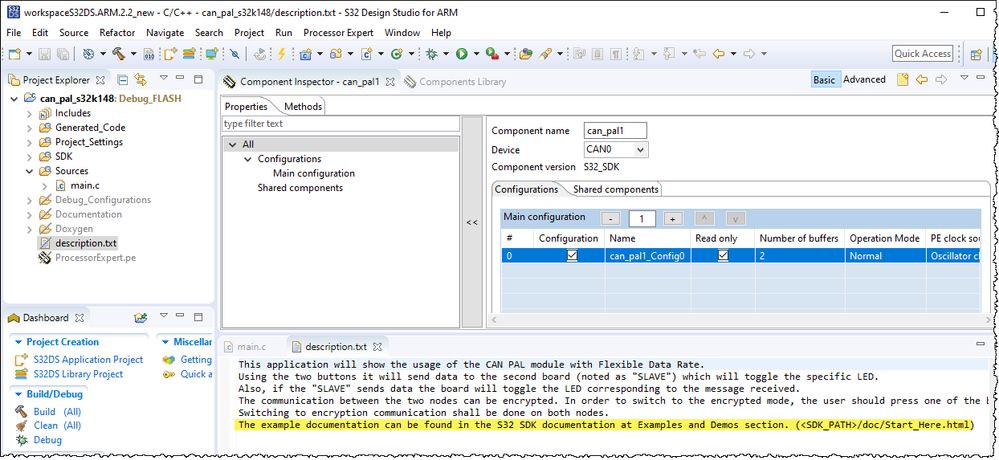Open the Processor Expert menu
The height and width of the screenshot is (460, 999).
point(338,32)
